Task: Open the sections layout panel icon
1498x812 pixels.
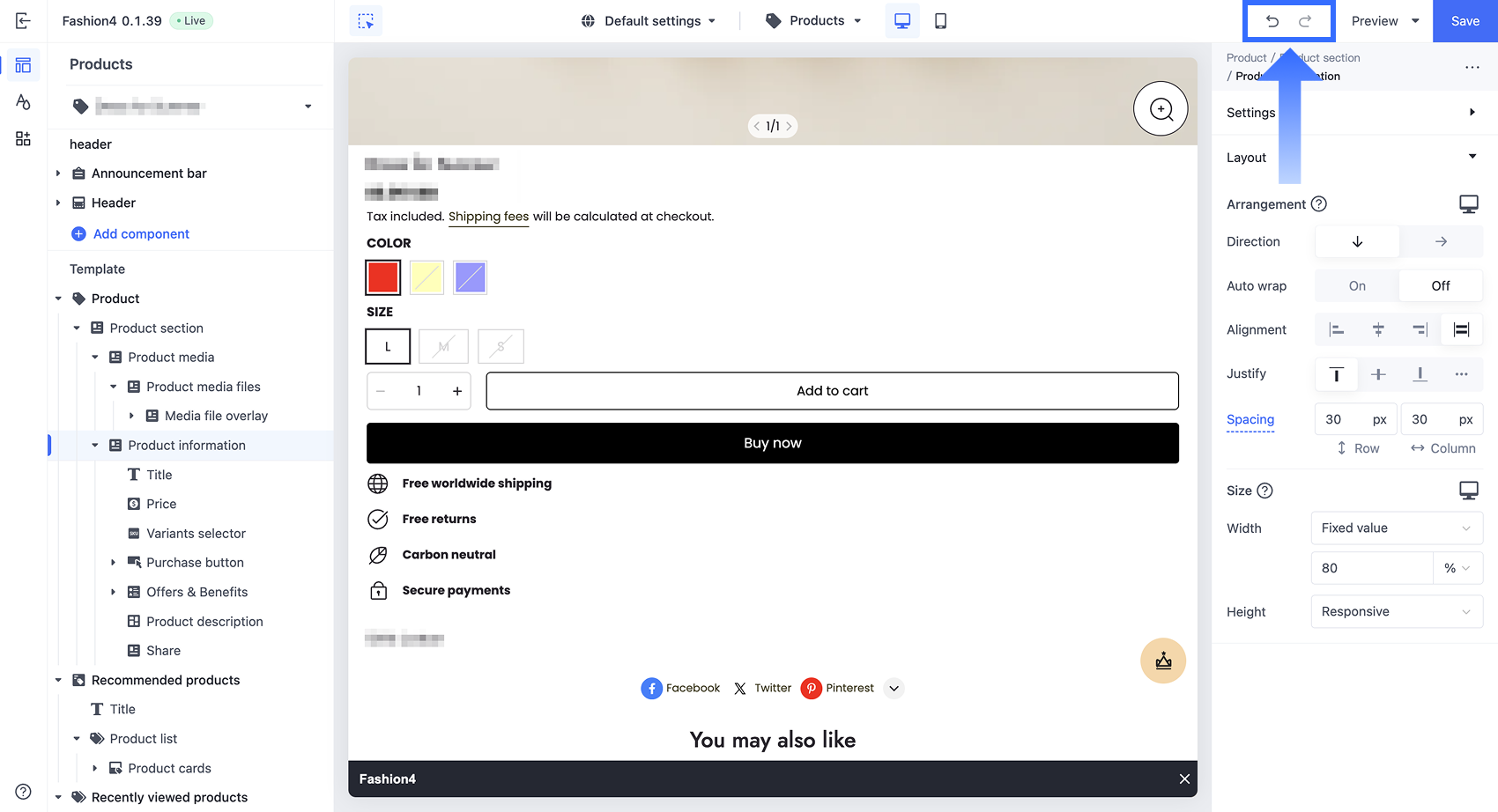Action: click(x=23, y=65)
